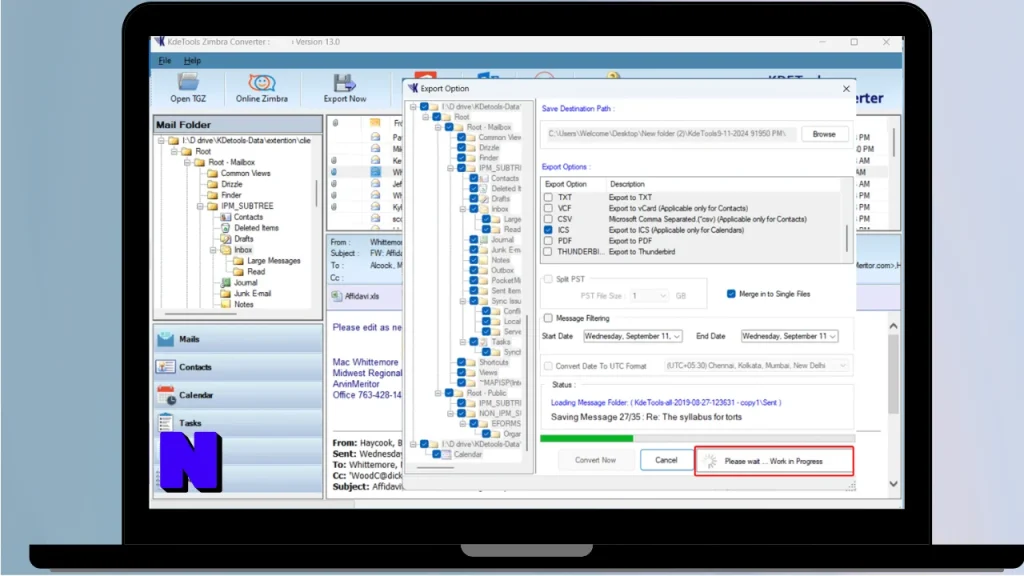Click the Save Destination Path field
The image size is (1024, 576).
[669, 134]
